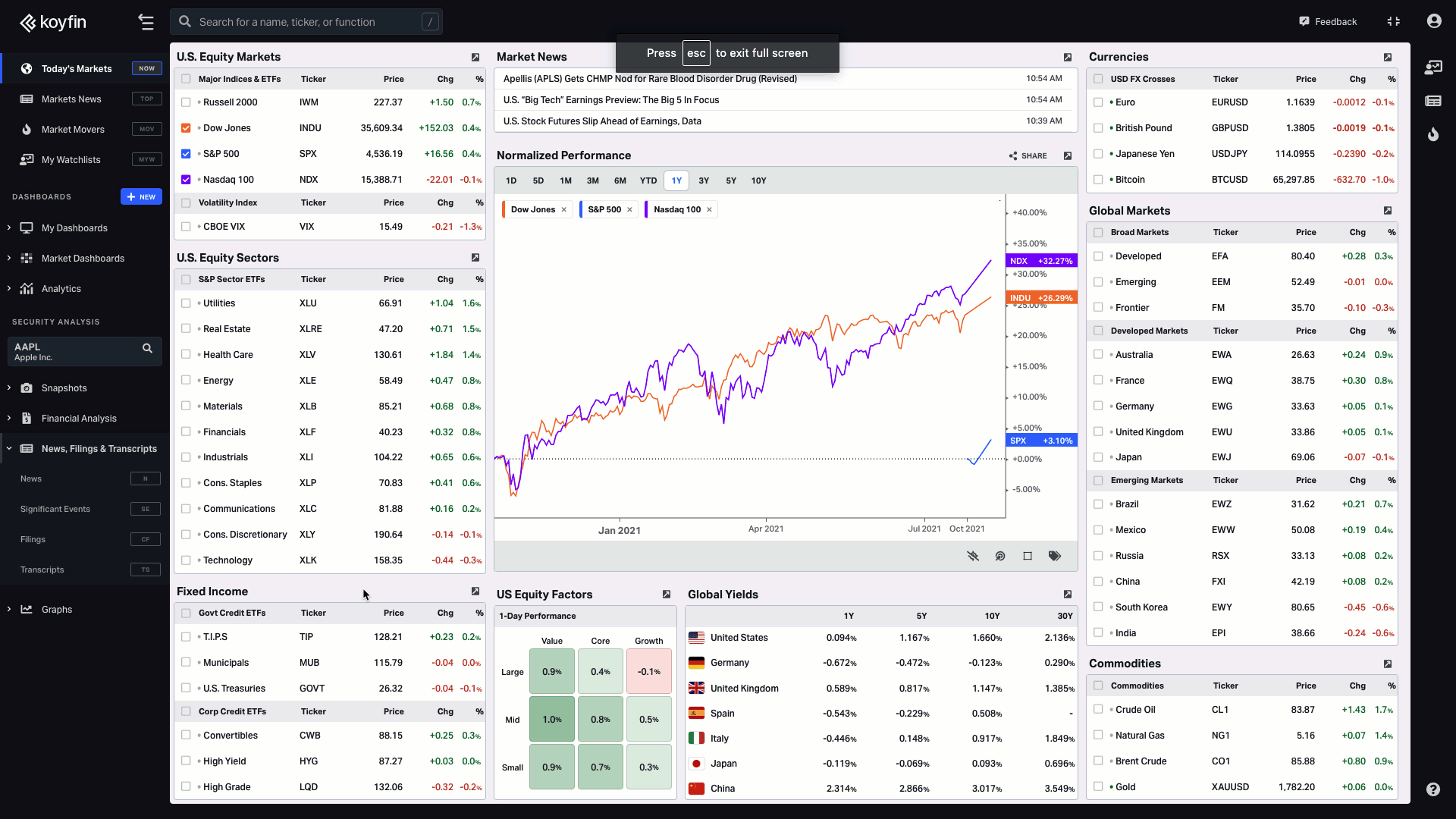Pop out U.S. Equity Markets widget

pyautogui.click(x=475, y=57)
